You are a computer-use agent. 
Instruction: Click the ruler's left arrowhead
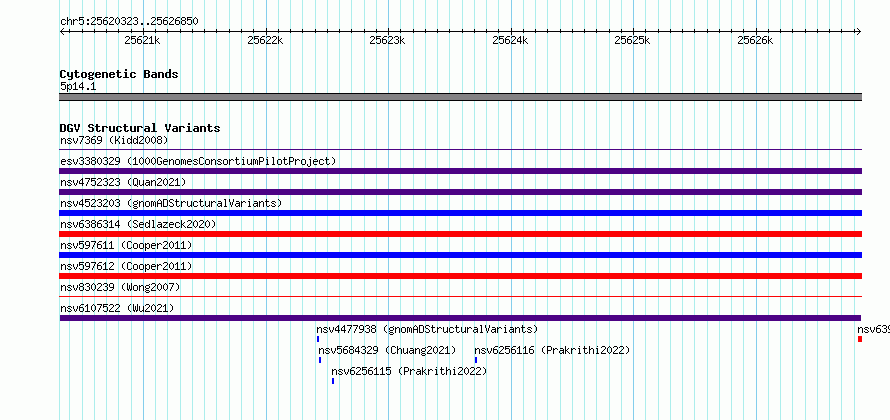62,31
